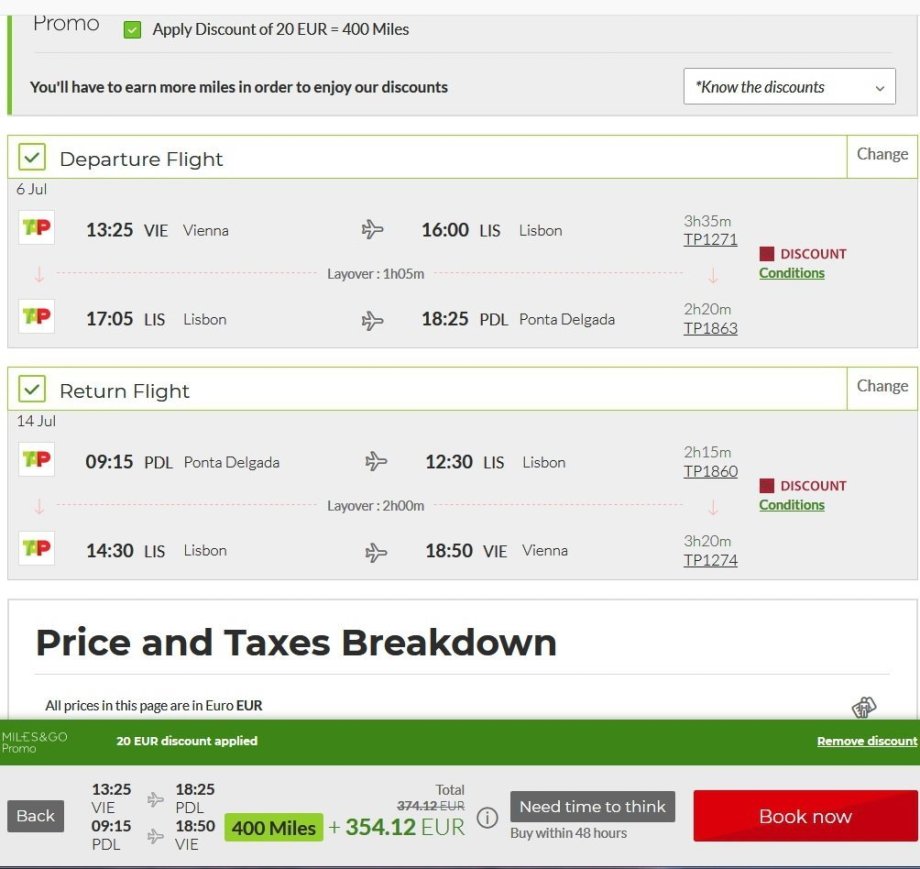Viewport: 920px width, 869px height.
Task: Uncheck Apply Discount of 20 EUR checkbox
Action: [x=132, y=30]
